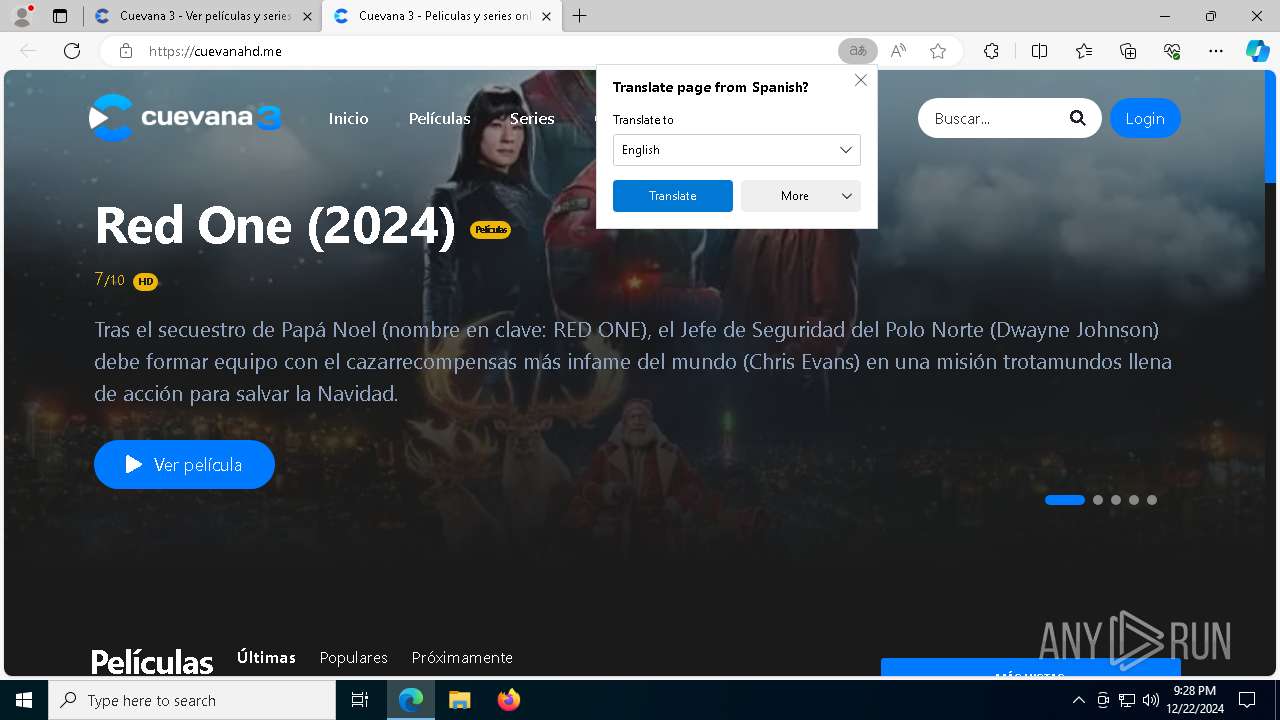Click the Cuevana 3 logo
This screenshot has height=720, width=1280.
(185, 118)
